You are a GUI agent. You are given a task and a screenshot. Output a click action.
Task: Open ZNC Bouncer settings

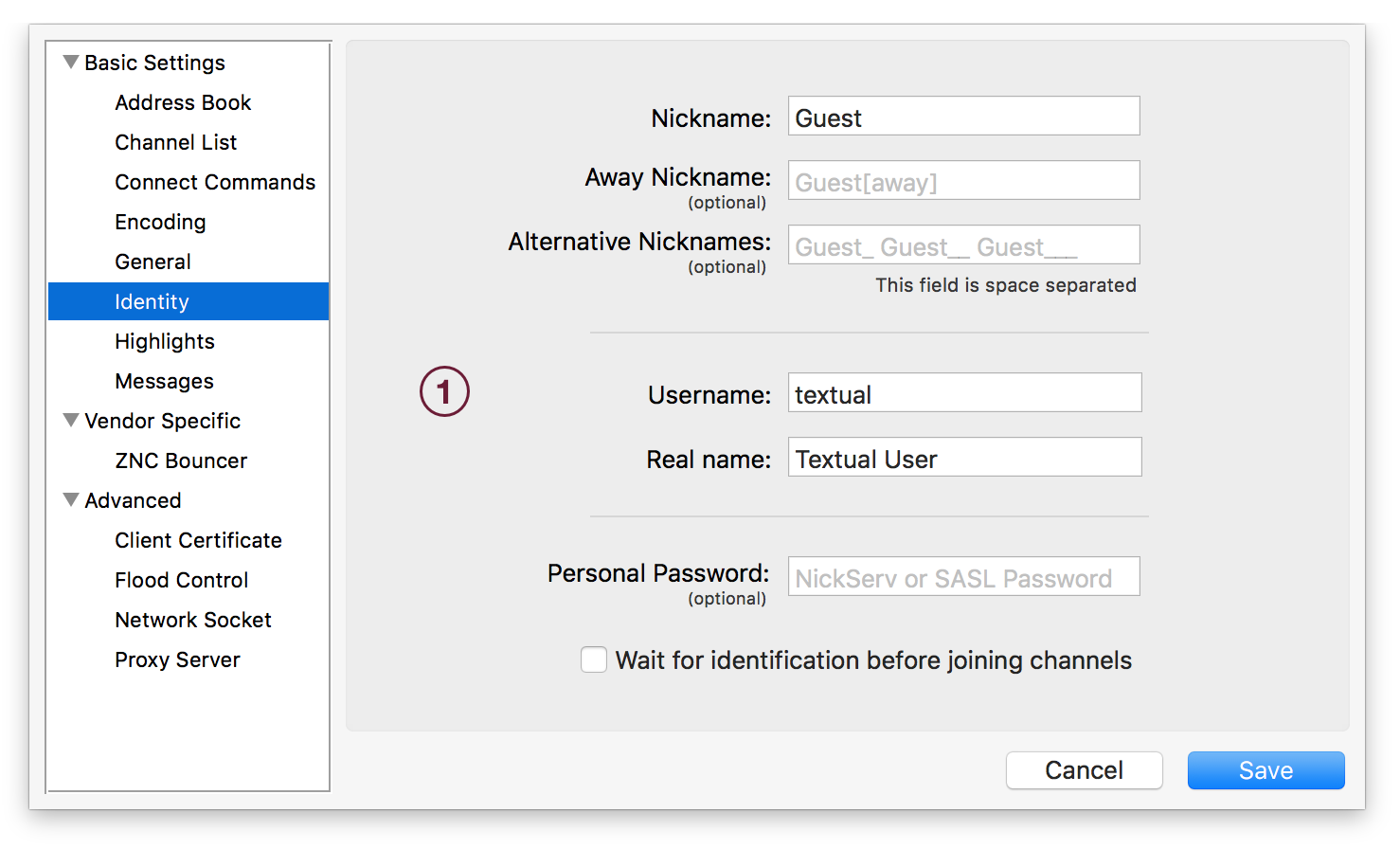tap(181, 461)
